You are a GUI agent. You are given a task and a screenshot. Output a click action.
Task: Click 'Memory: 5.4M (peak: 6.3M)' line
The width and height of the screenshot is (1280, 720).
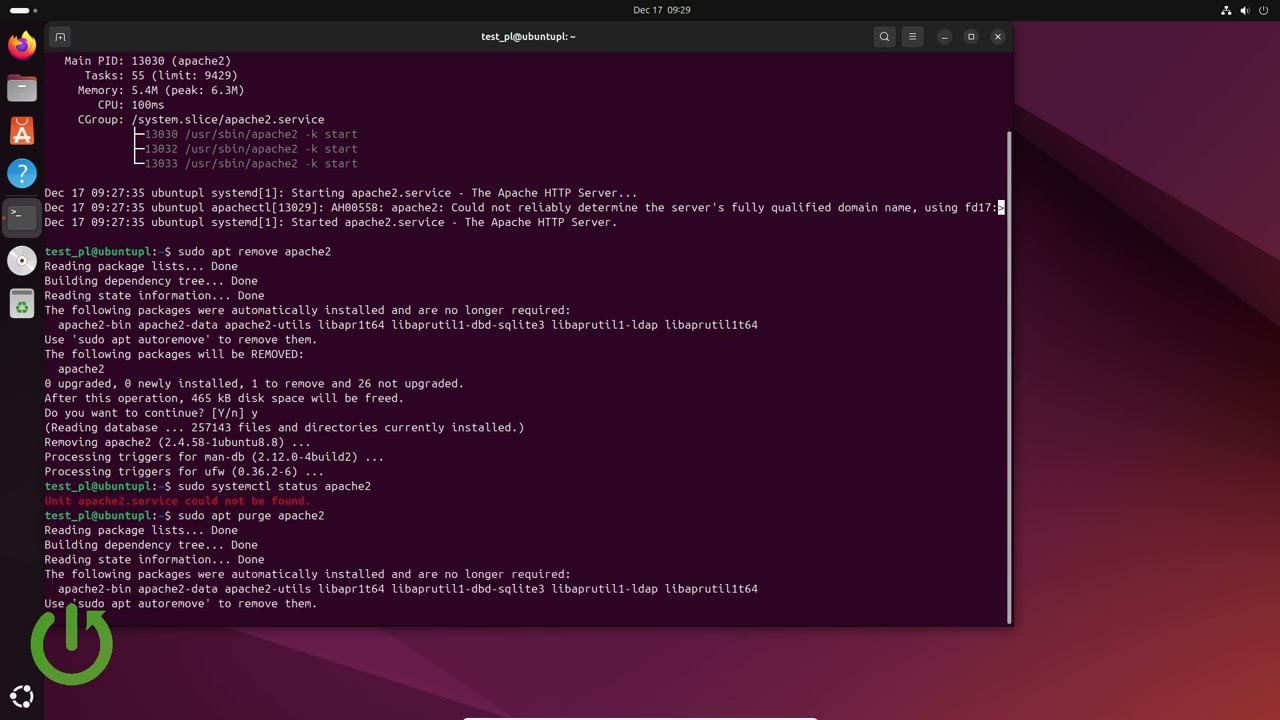tap(161, 90)
